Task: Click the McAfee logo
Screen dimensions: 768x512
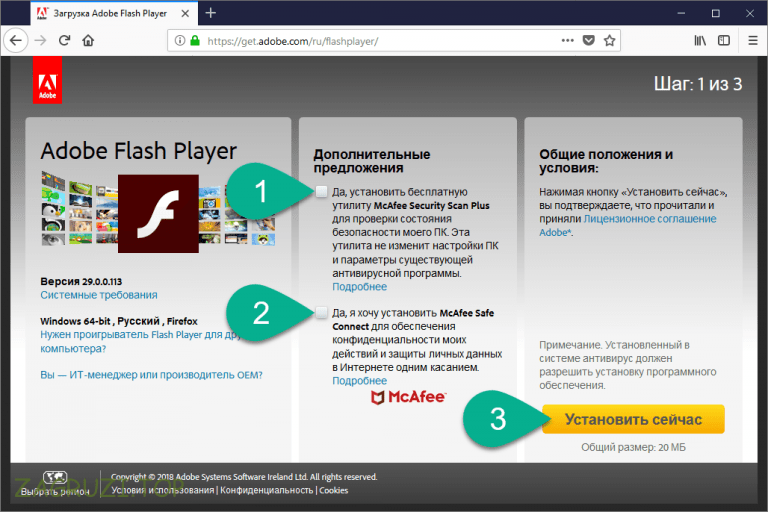Action: pyautogui.click(x=408, y=397)
